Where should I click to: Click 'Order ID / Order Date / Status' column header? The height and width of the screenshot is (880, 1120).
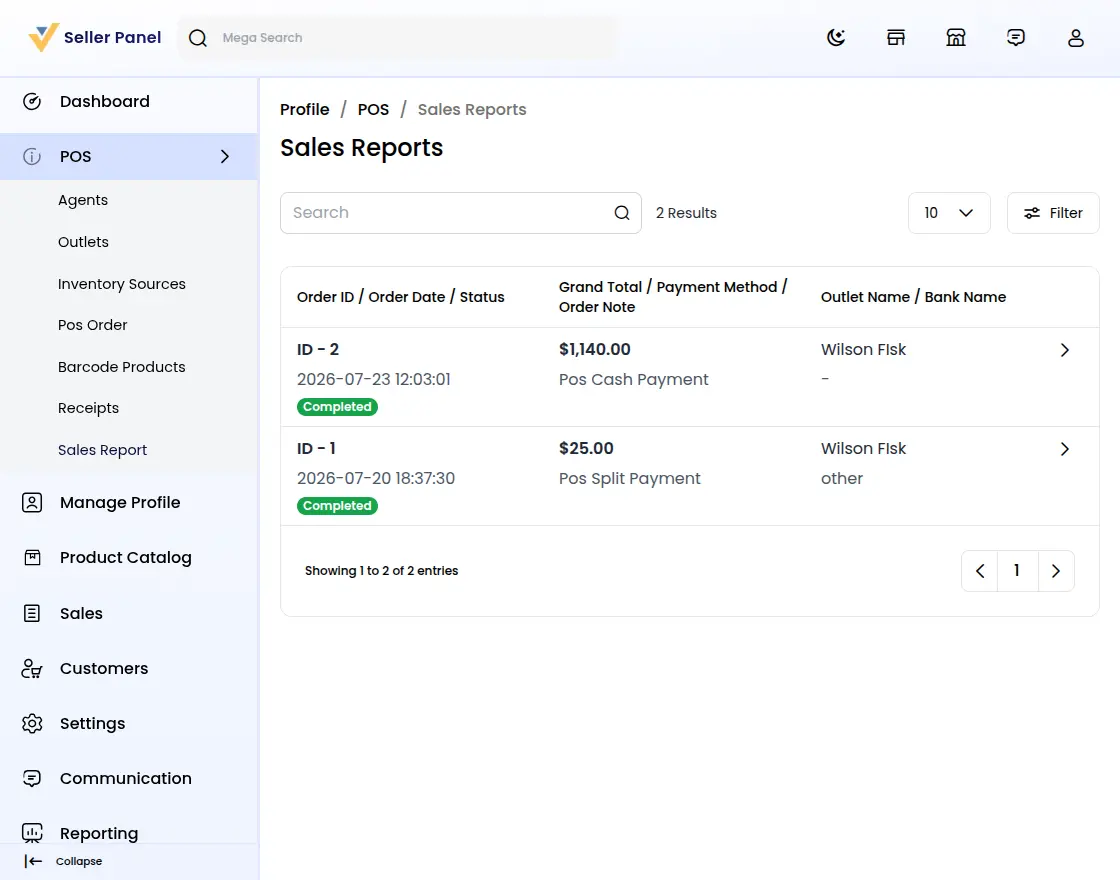[401, 297]
